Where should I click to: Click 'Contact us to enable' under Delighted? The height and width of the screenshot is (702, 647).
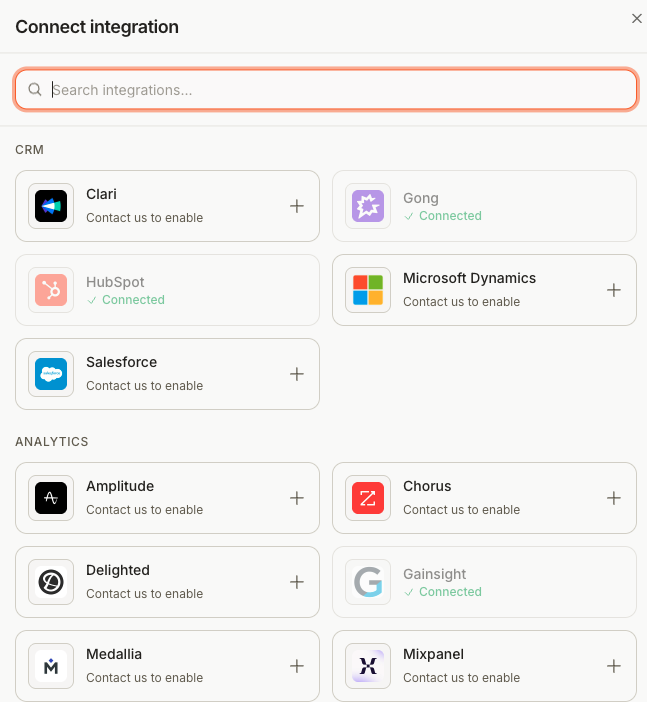tap(145, 594)
